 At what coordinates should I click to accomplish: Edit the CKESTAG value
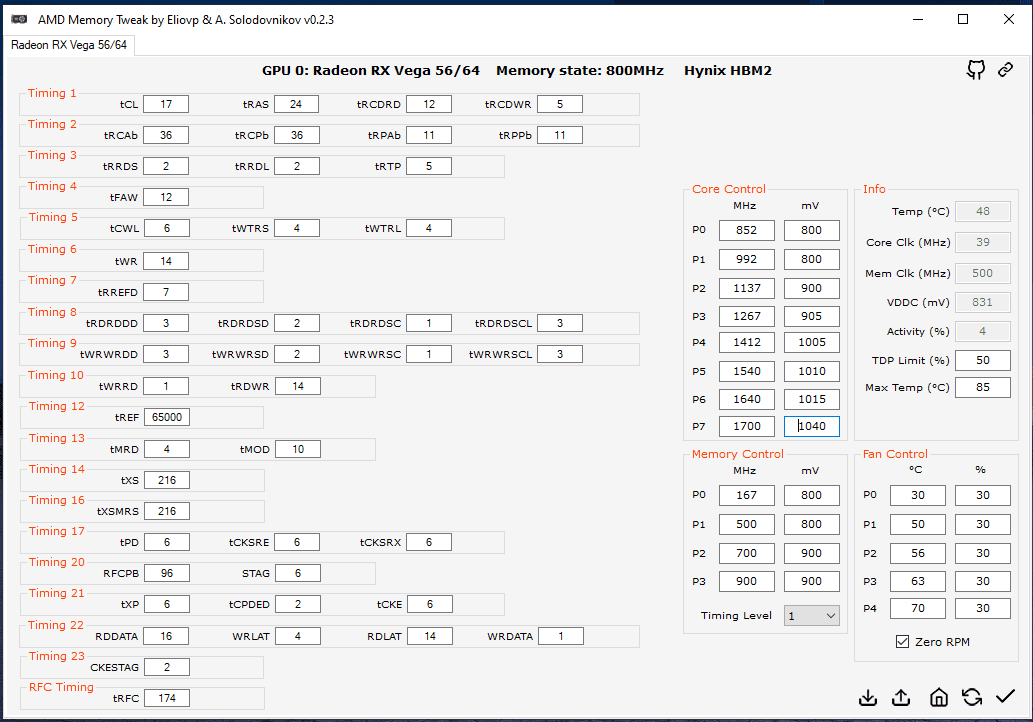(x=167, y=667)
